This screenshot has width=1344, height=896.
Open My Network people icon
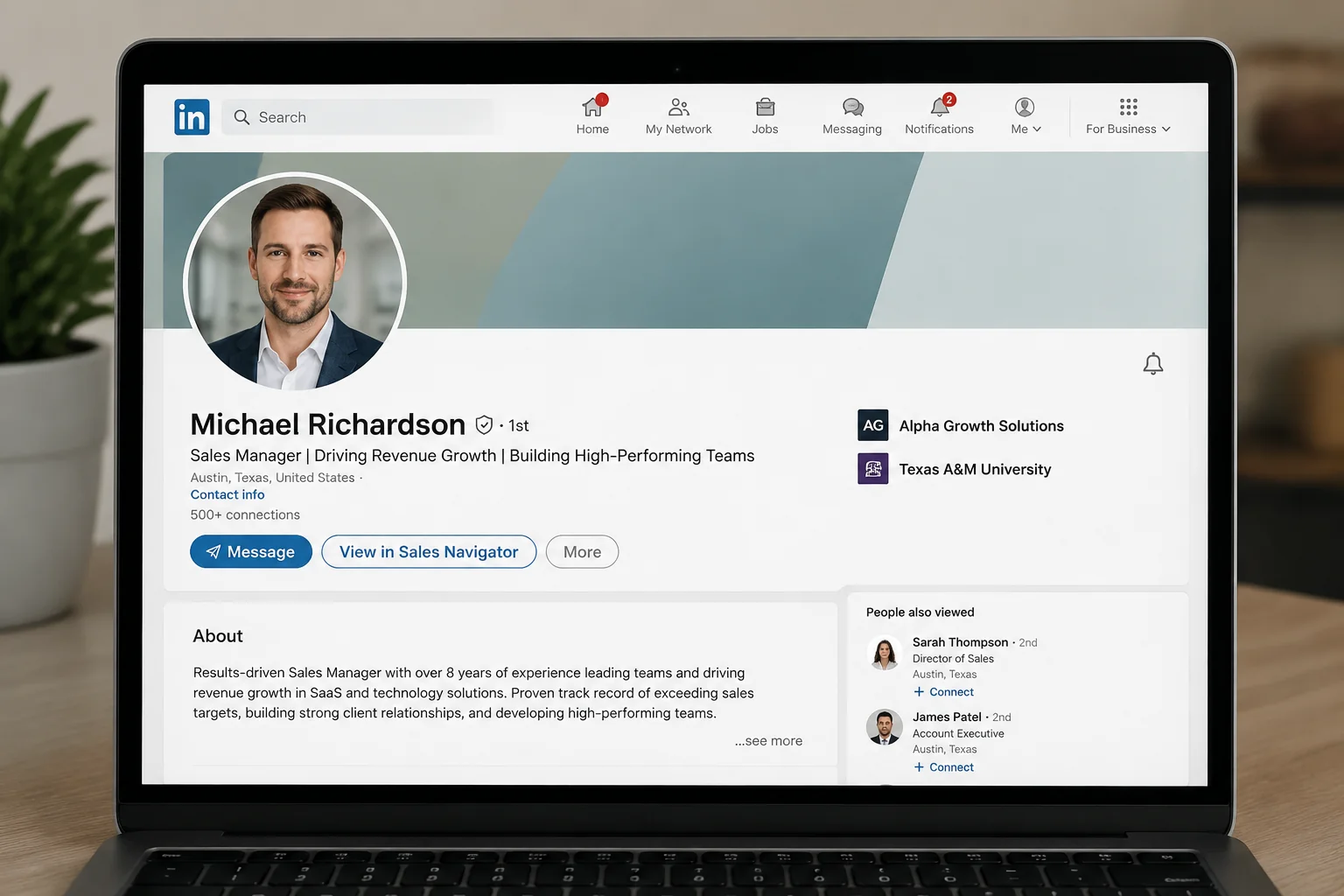point(678,108)
